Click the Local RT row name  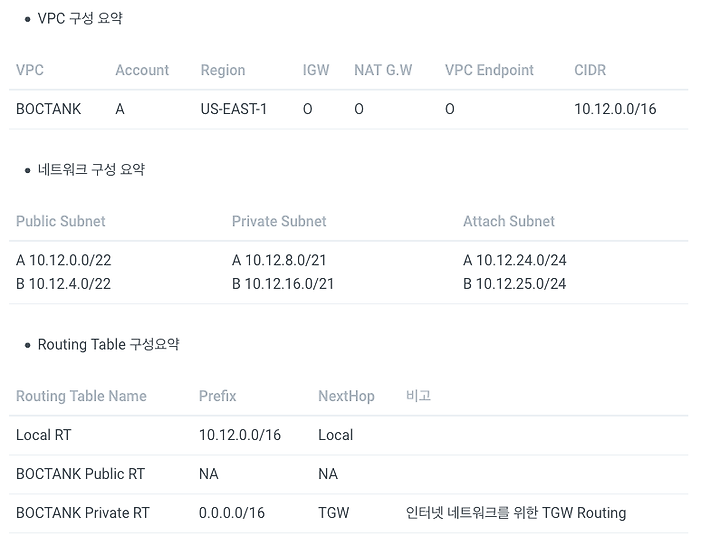pyautogui.click(x=44, y=435)
